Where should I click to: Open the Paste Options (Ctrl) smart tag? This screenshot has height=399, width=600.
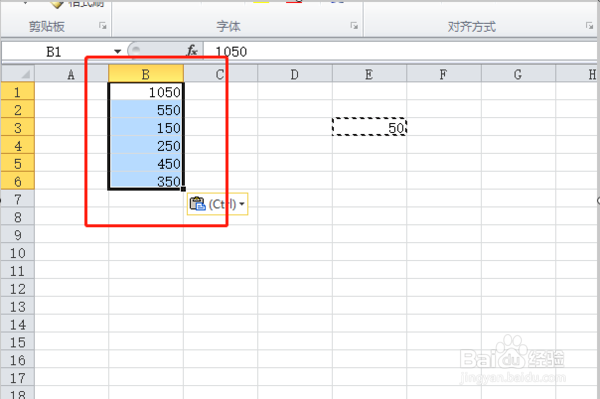(217, 204)
